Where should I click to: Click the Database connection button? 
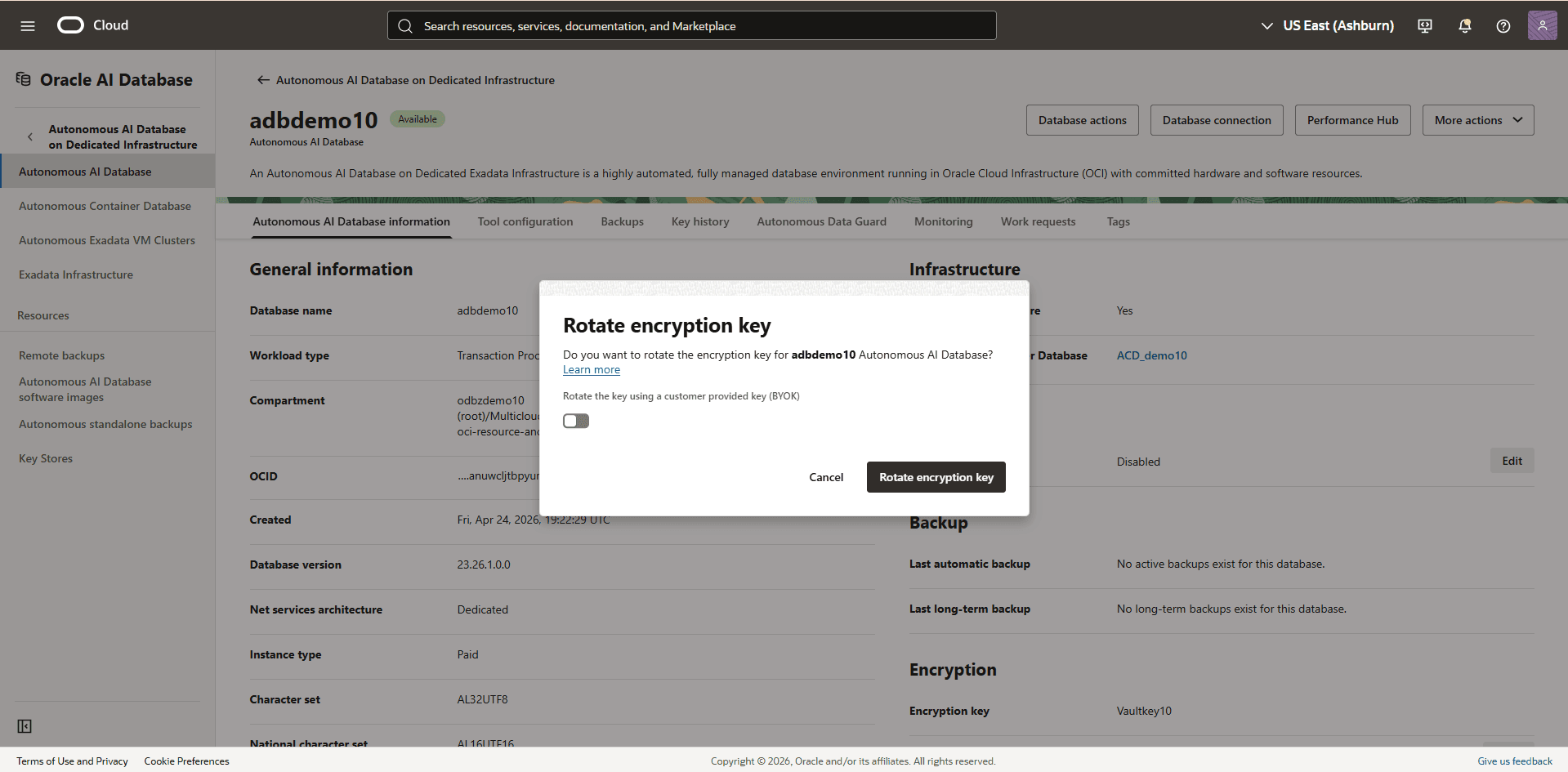(1217, 120)
